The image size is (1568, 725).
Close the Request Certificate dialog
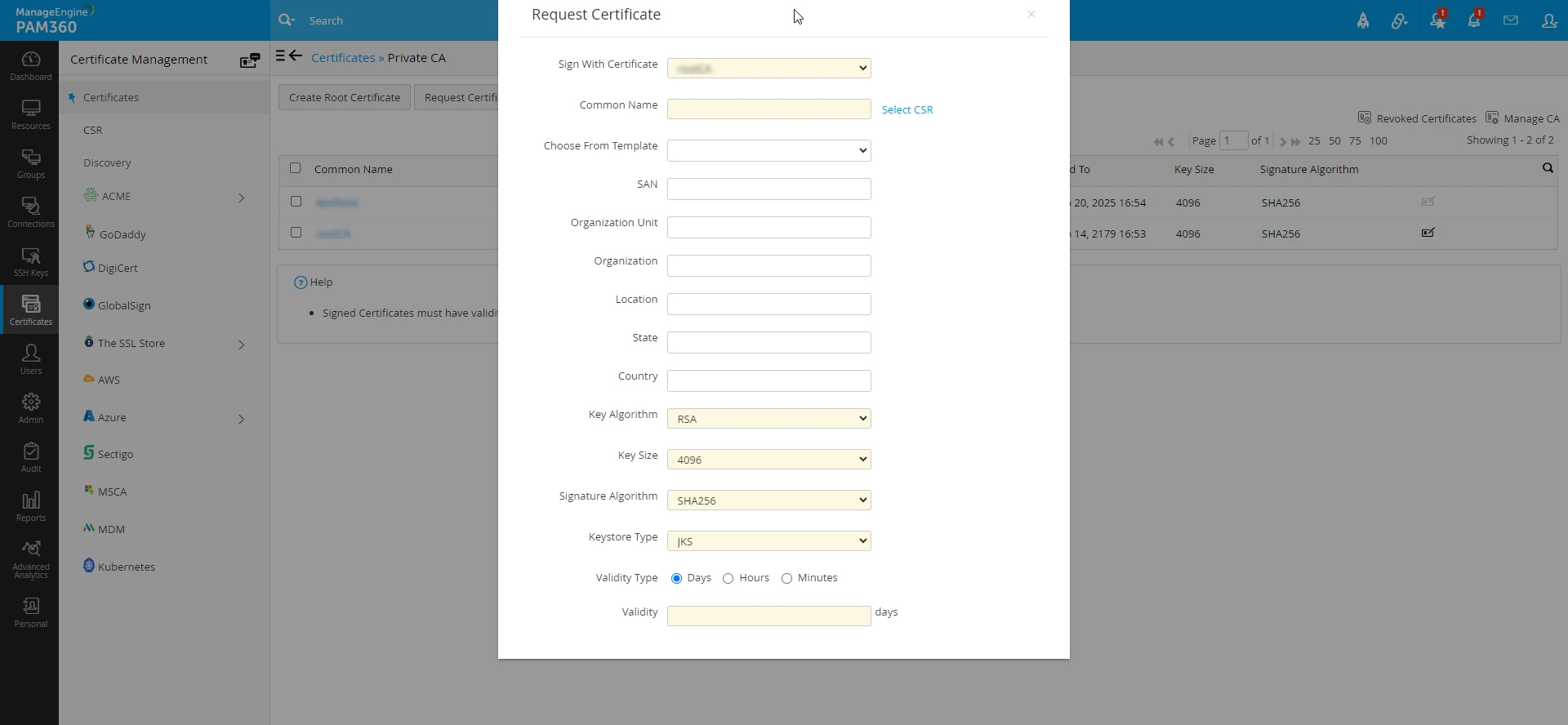(1031, 15)
